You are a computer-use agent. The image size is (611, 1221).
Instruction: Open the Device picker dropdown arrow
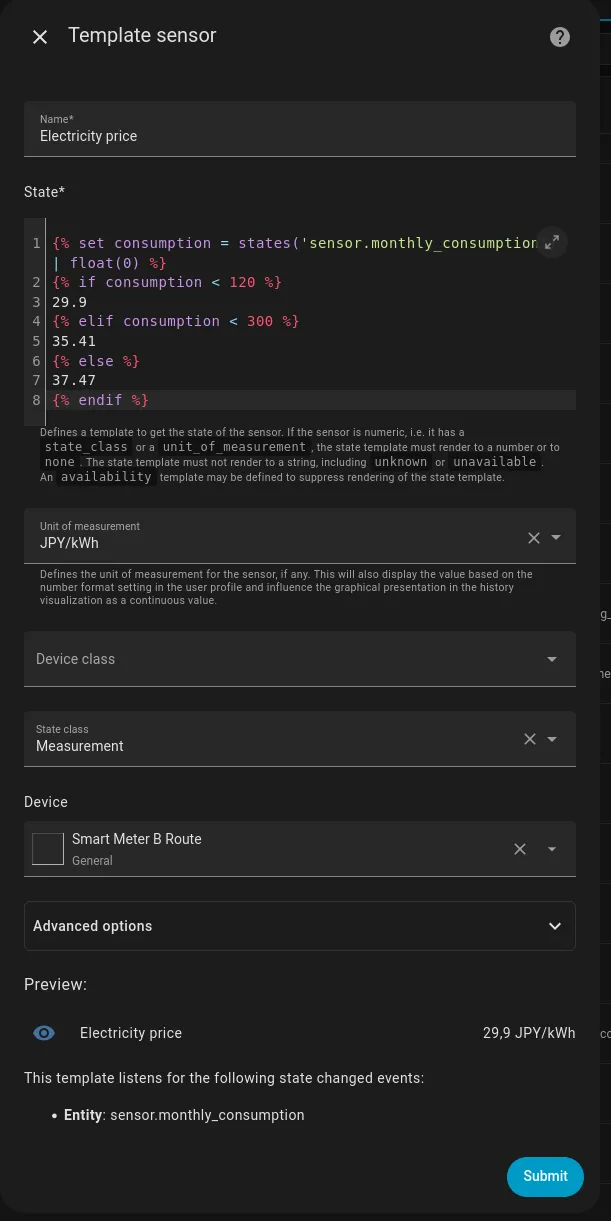click(552, 849)
